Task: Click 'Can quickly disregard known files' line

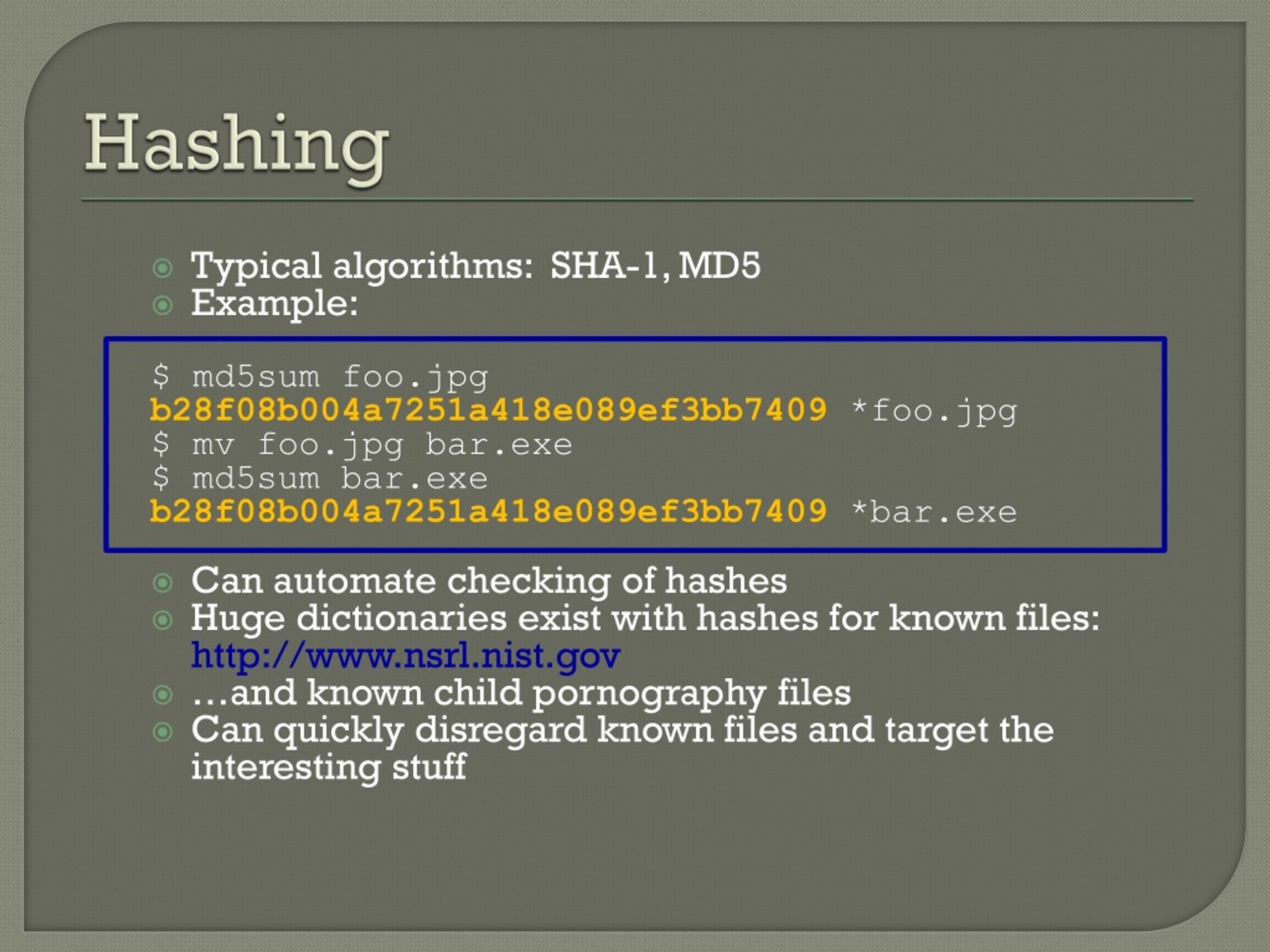Action: tap(623, 730)
